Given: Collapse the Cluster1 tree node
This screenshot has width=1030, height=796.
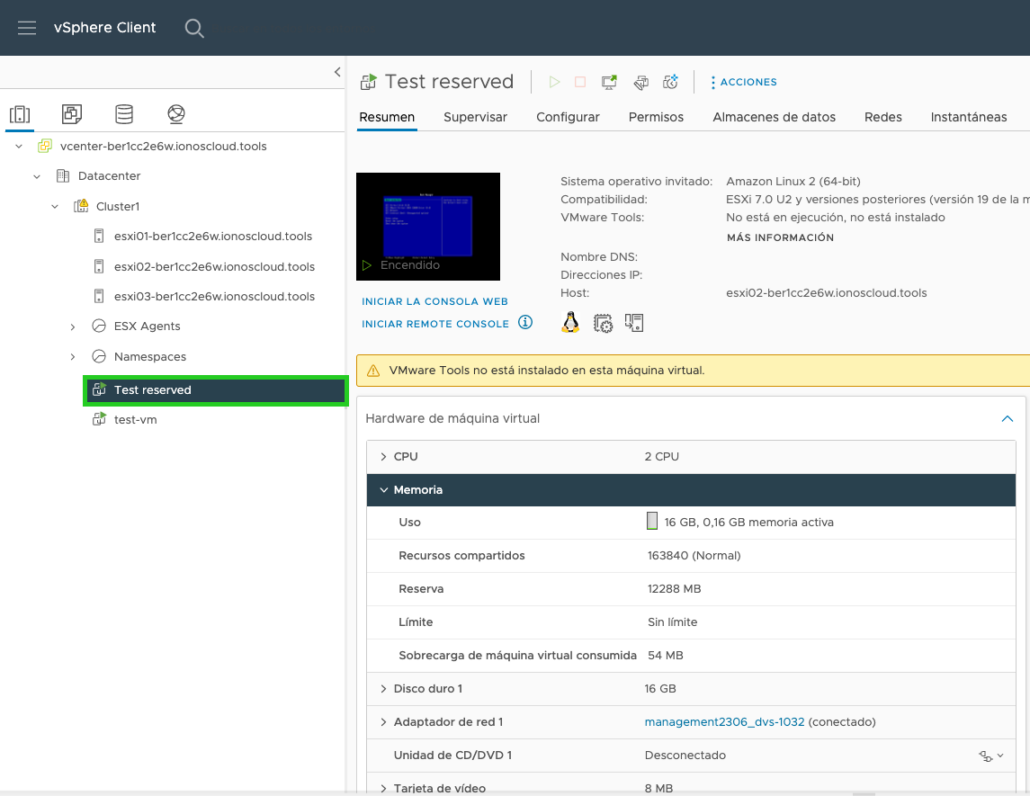Looking at the screenshot, I should tap(55, 206).
